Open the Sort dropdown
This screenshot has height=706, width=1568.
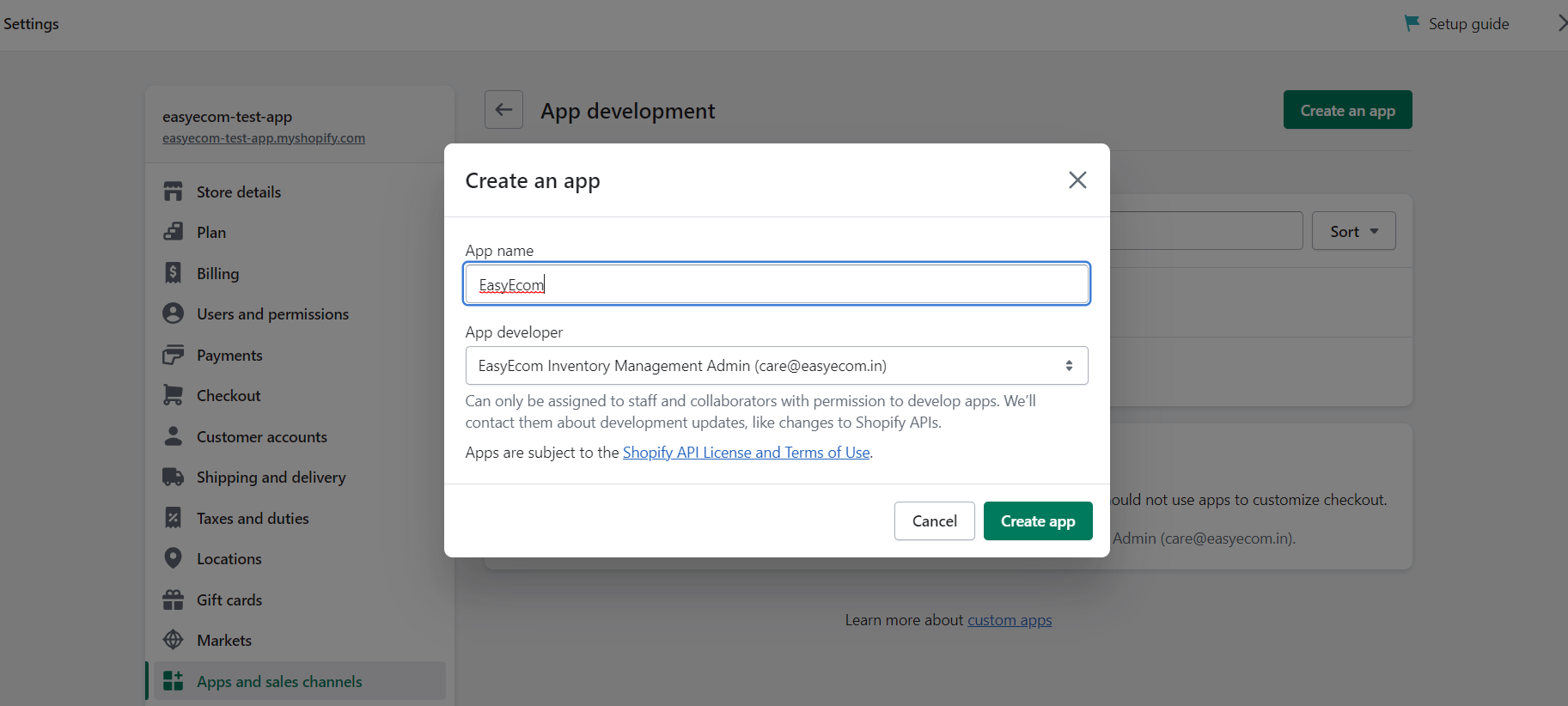1353,231
